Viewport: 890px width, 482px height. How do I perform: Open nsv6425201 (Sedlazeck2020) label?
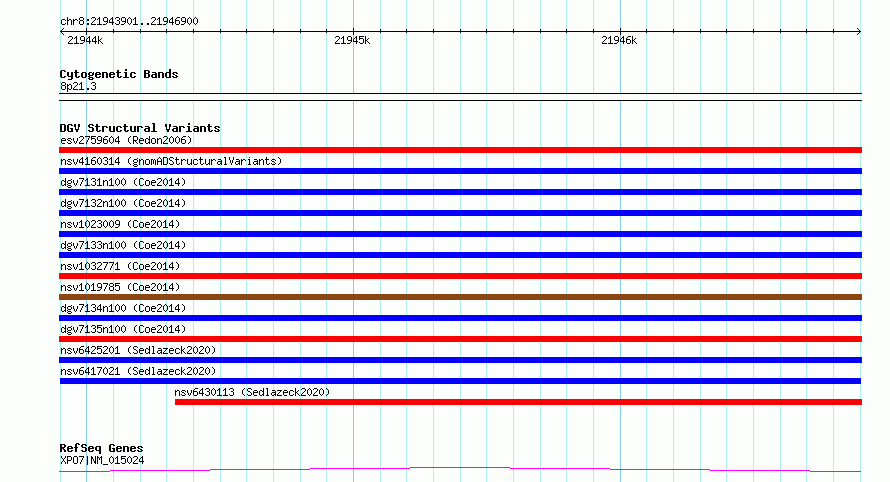(x=138, y=350)
